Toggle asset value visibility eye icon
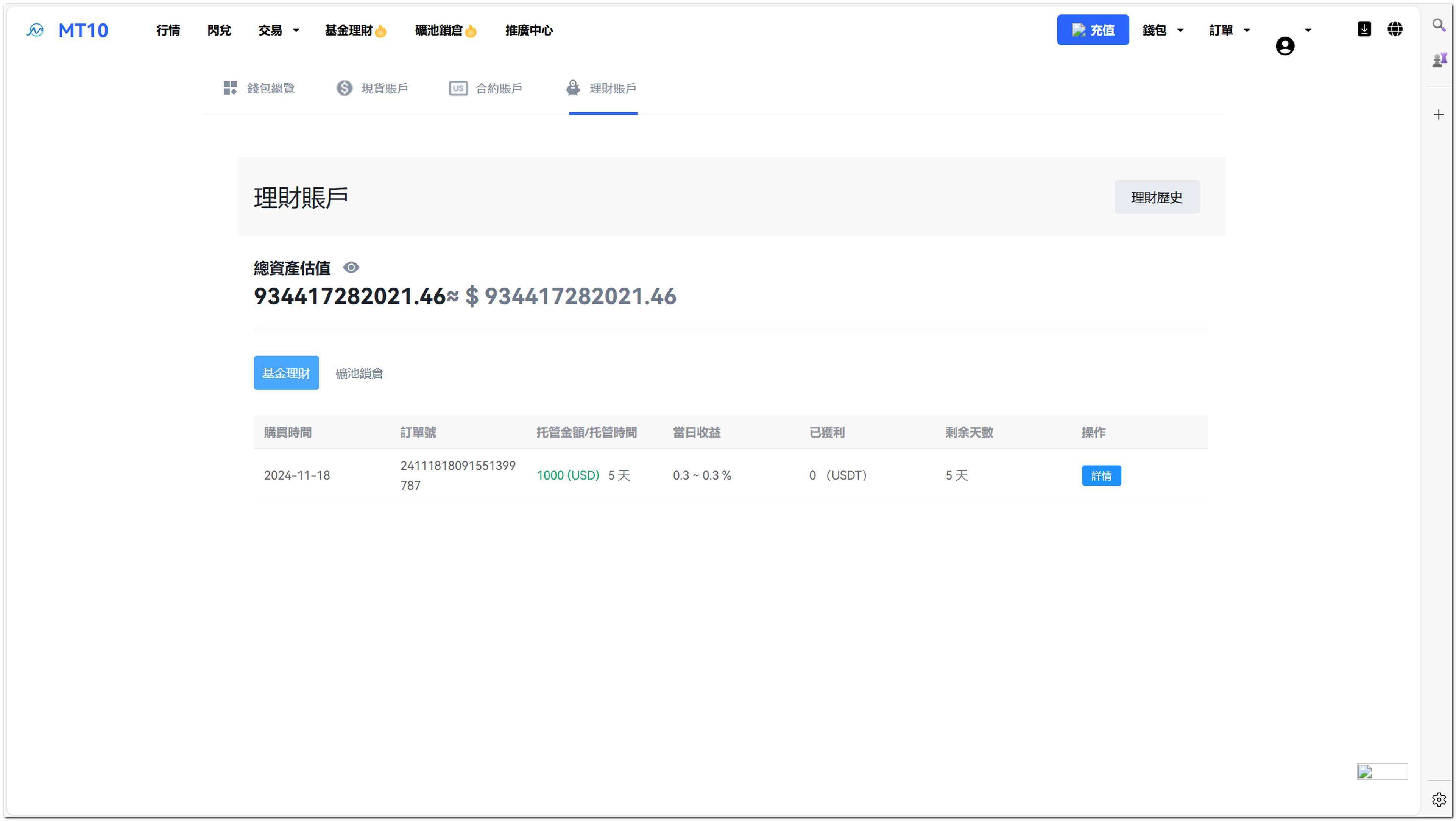1456x821 pixels. click(351, 267)
